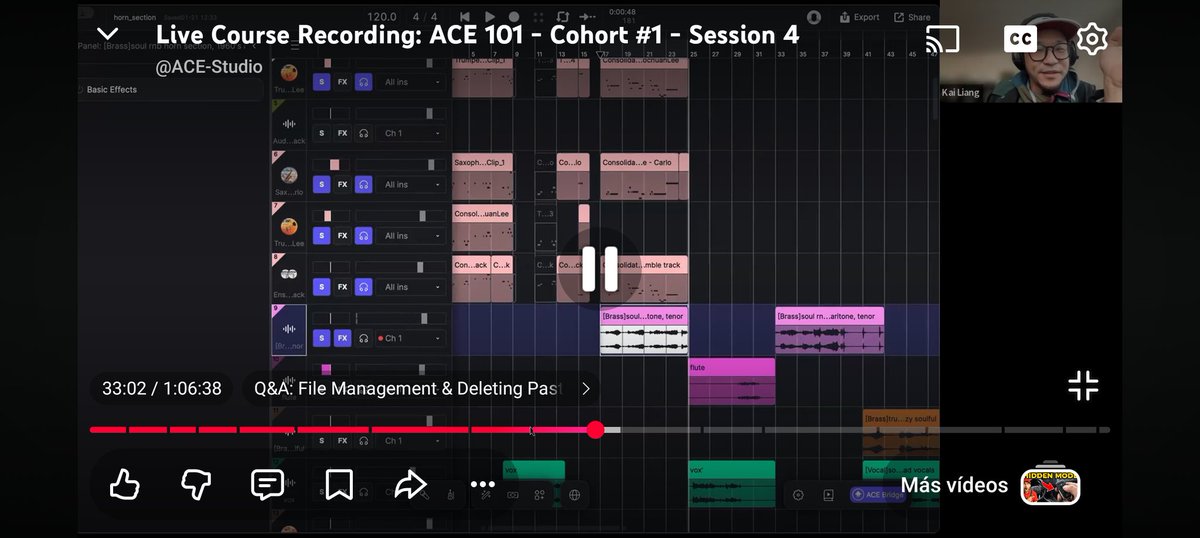Open FX on track 7 Tru...Lee
This screenshot has height=538, width=1200.
(x=342, y=235)
